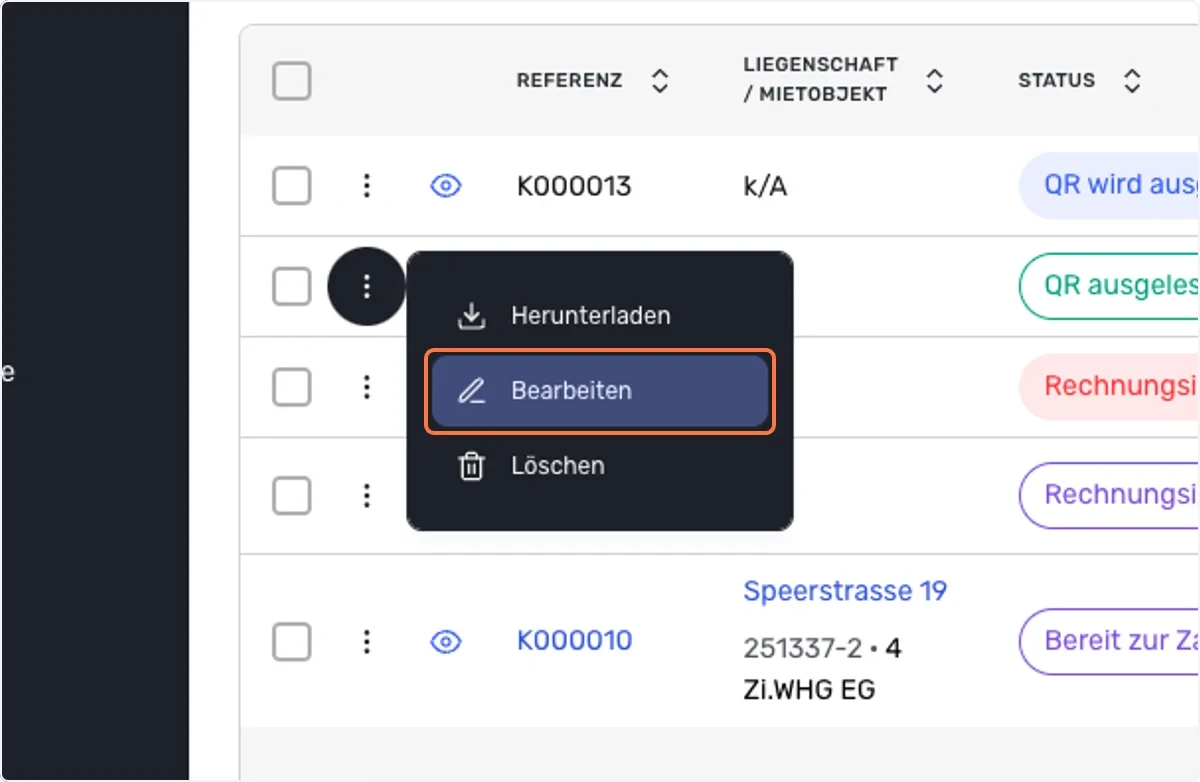Check the box in the QR ausgeles row
The image size is (1200, 782).
click(x=292, y=287)
